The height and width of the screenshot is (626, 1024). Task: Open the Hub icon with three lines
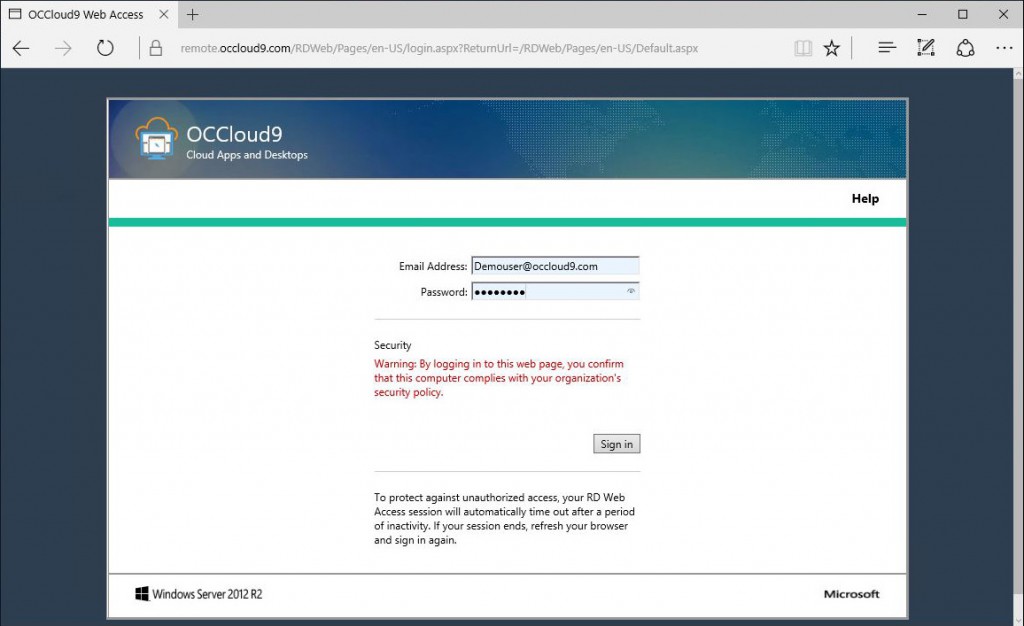coord(887,48)
